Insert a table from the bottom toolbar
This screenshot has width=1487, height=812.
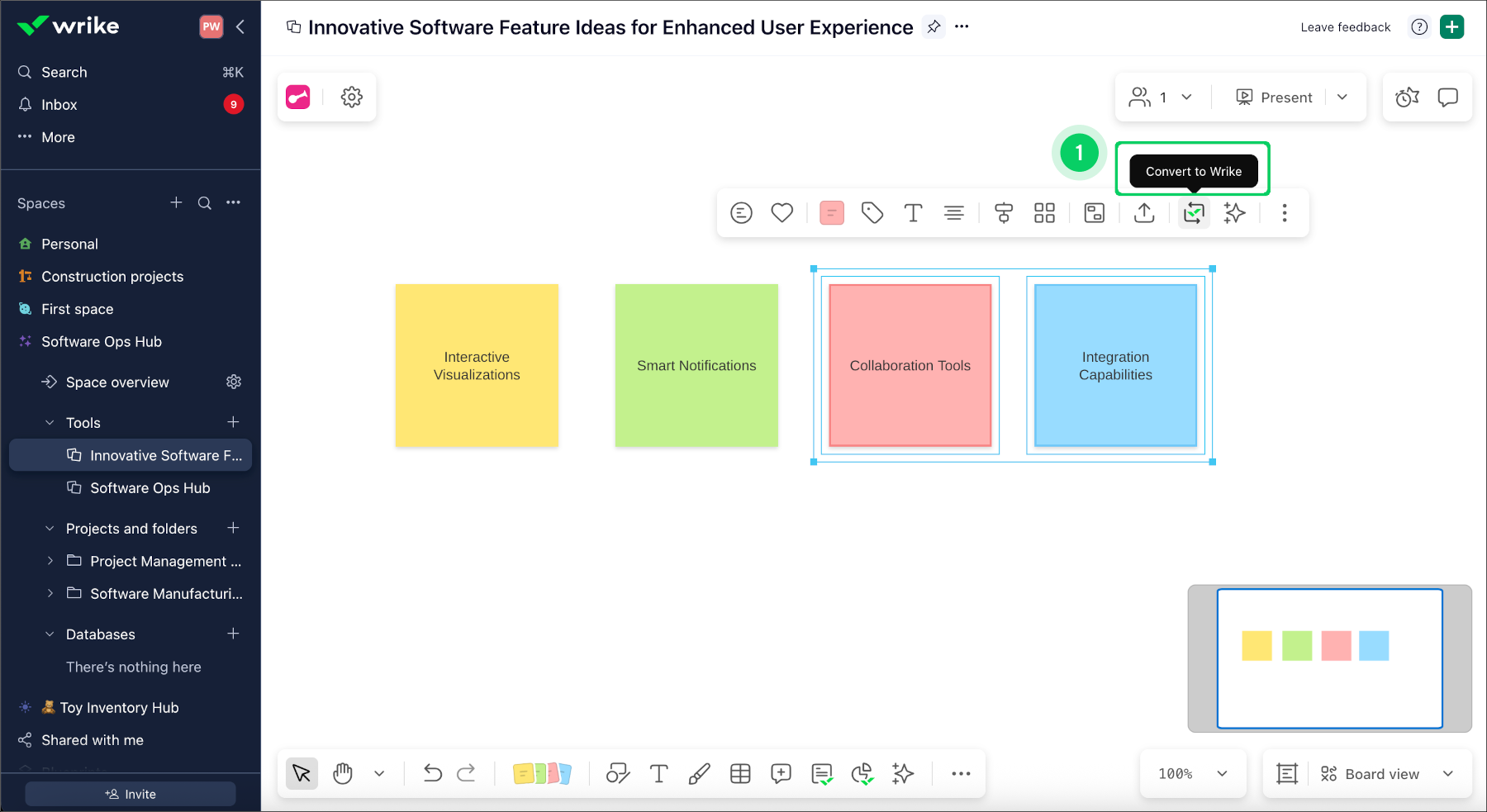click(739, 773)
